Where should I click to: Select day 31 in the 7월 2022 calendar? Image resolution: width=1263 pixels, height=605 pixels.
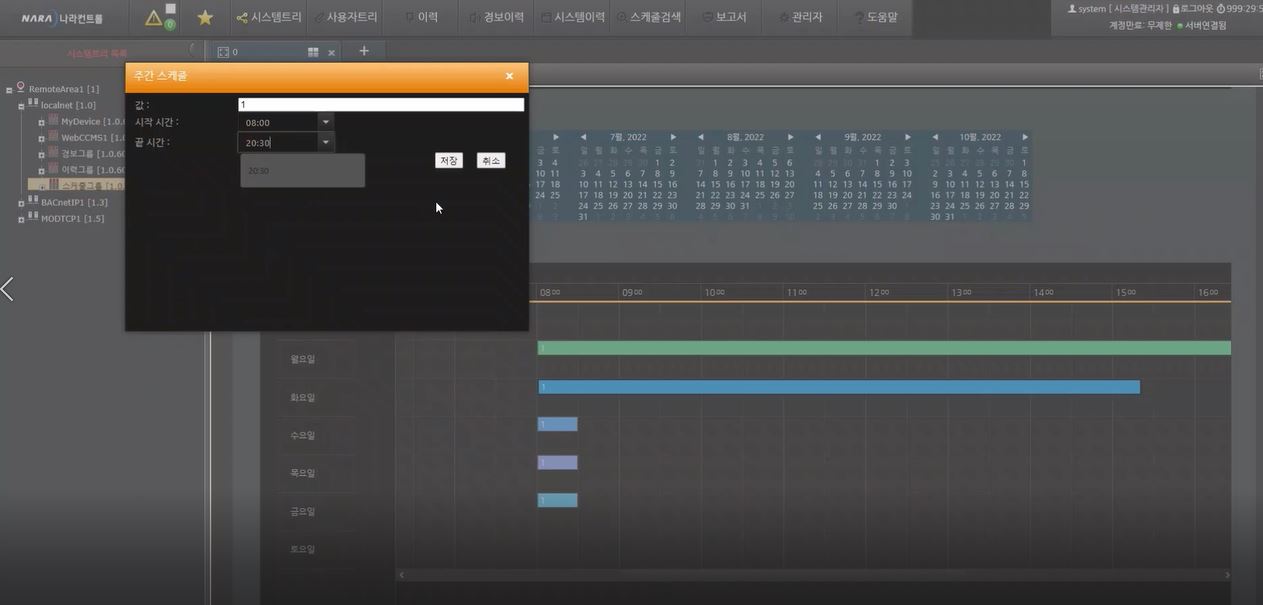click(583, 217)
